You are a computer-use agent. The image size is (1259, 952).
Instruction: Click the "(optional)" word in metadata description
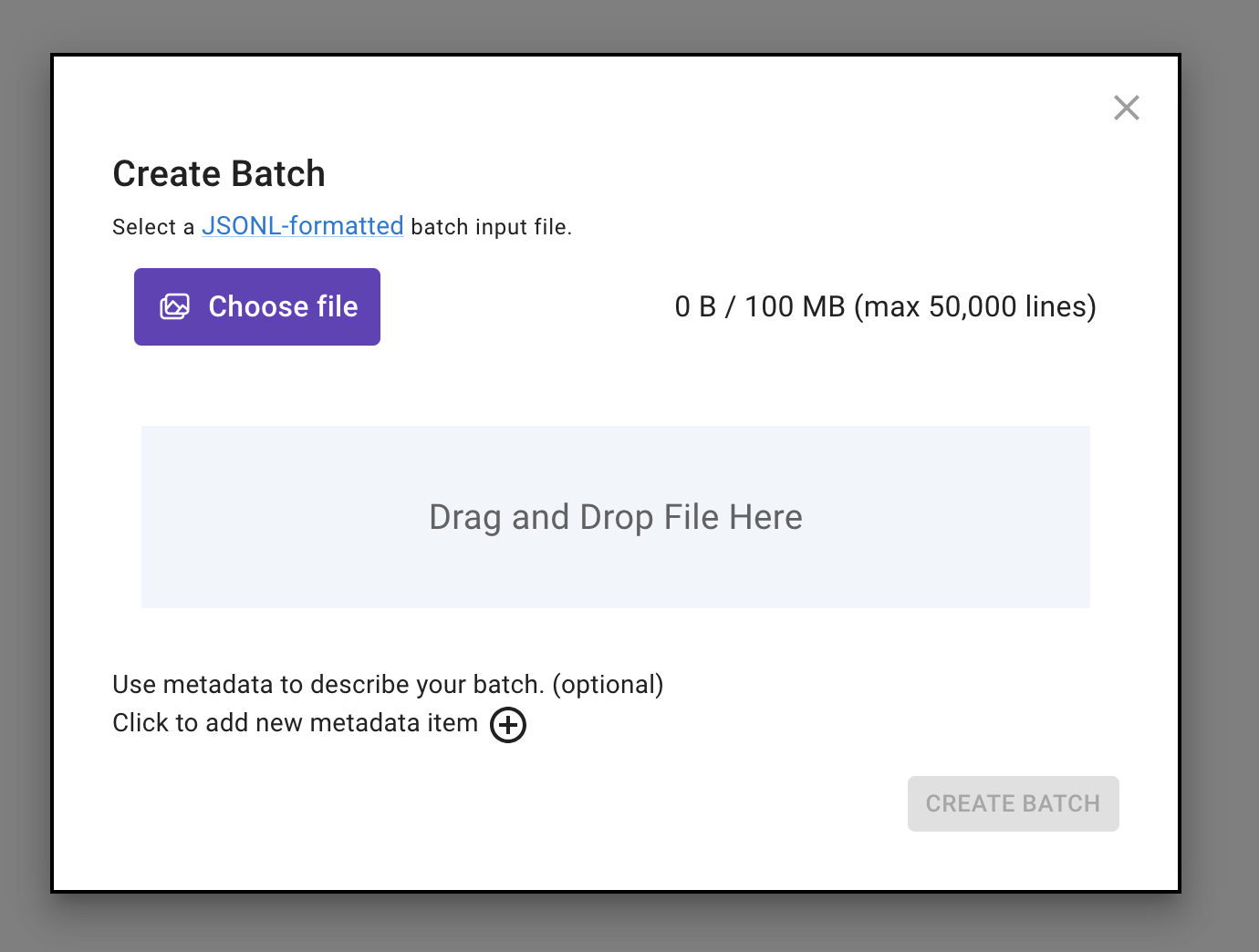pos(608,684)
